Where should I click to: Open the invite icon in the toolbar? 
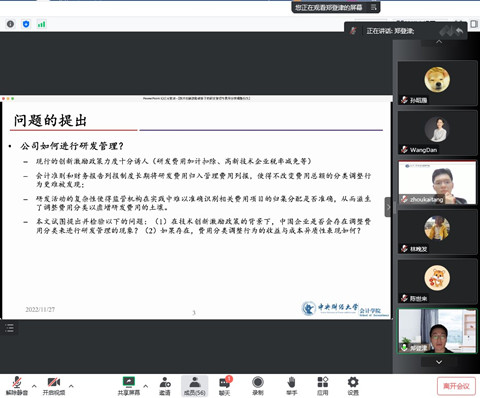[165, 386]
